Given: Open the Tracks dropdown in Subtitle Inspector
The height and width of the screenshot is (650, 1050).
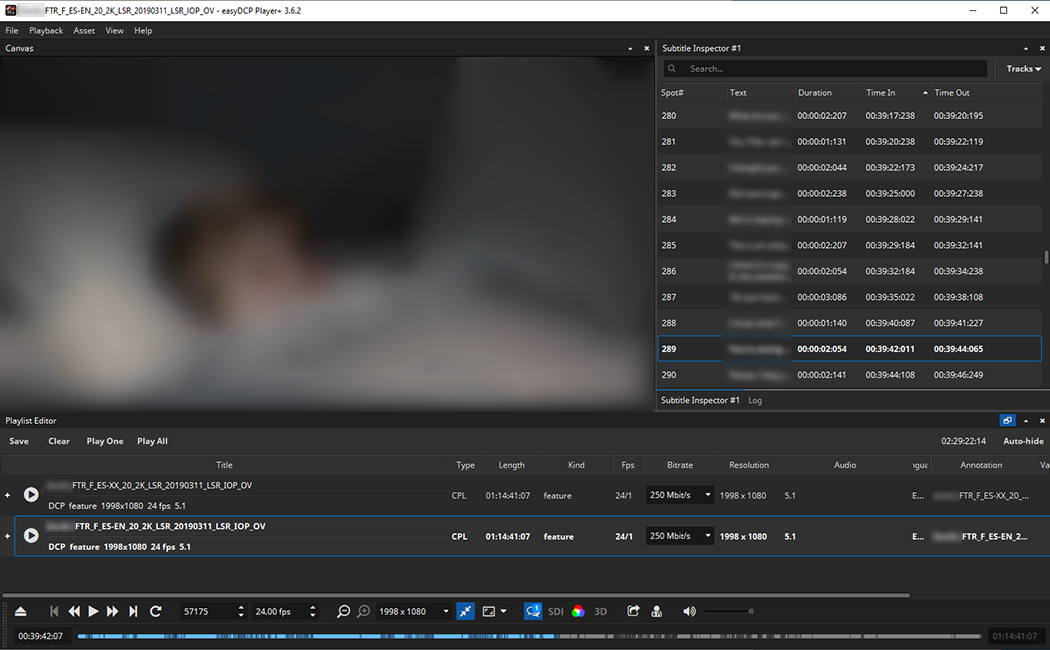Looking at the screenshot, I should (1023, 69).
